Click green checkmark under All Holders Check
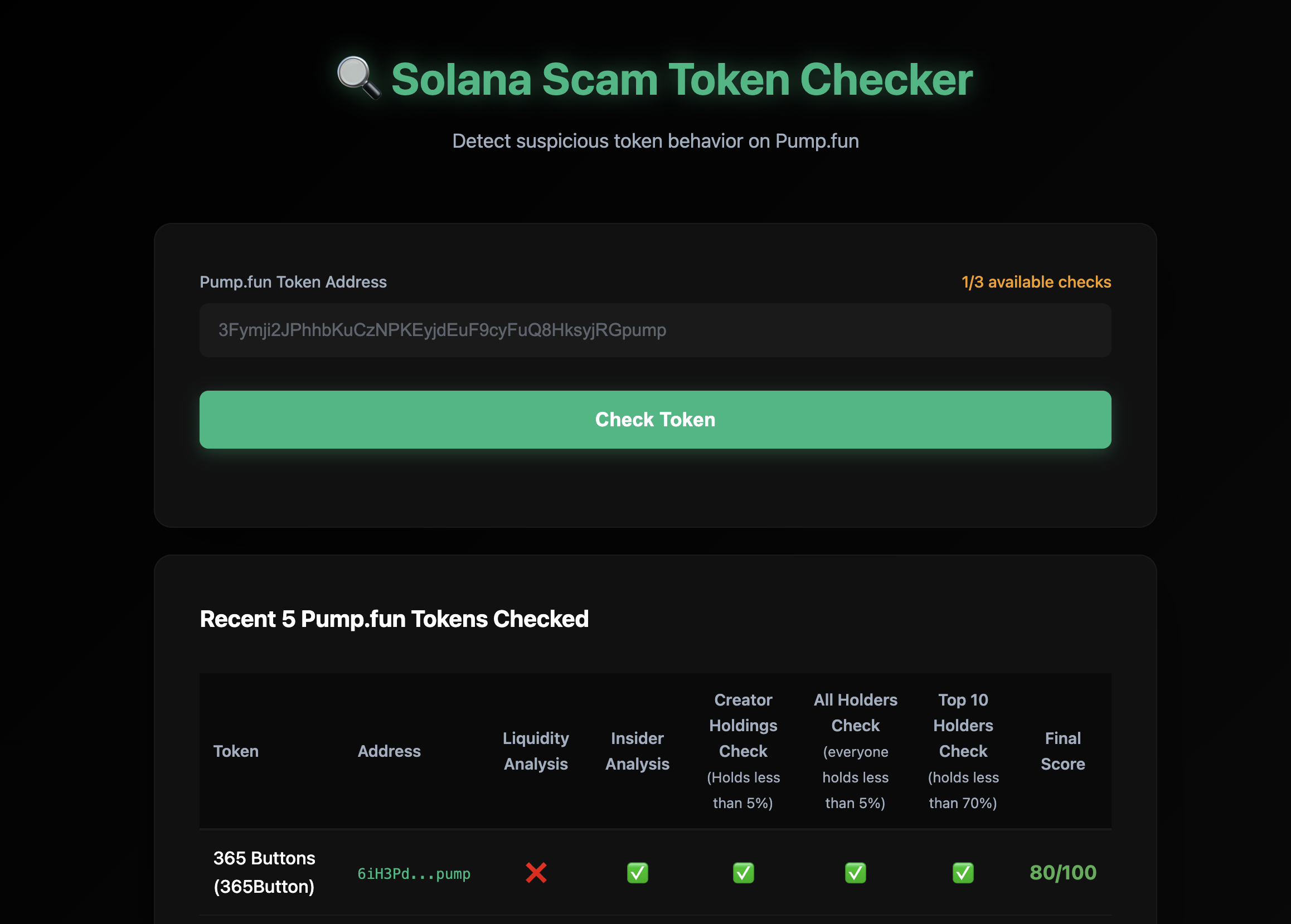Viewport: 1291px width, 924px height. click(855, 872)
